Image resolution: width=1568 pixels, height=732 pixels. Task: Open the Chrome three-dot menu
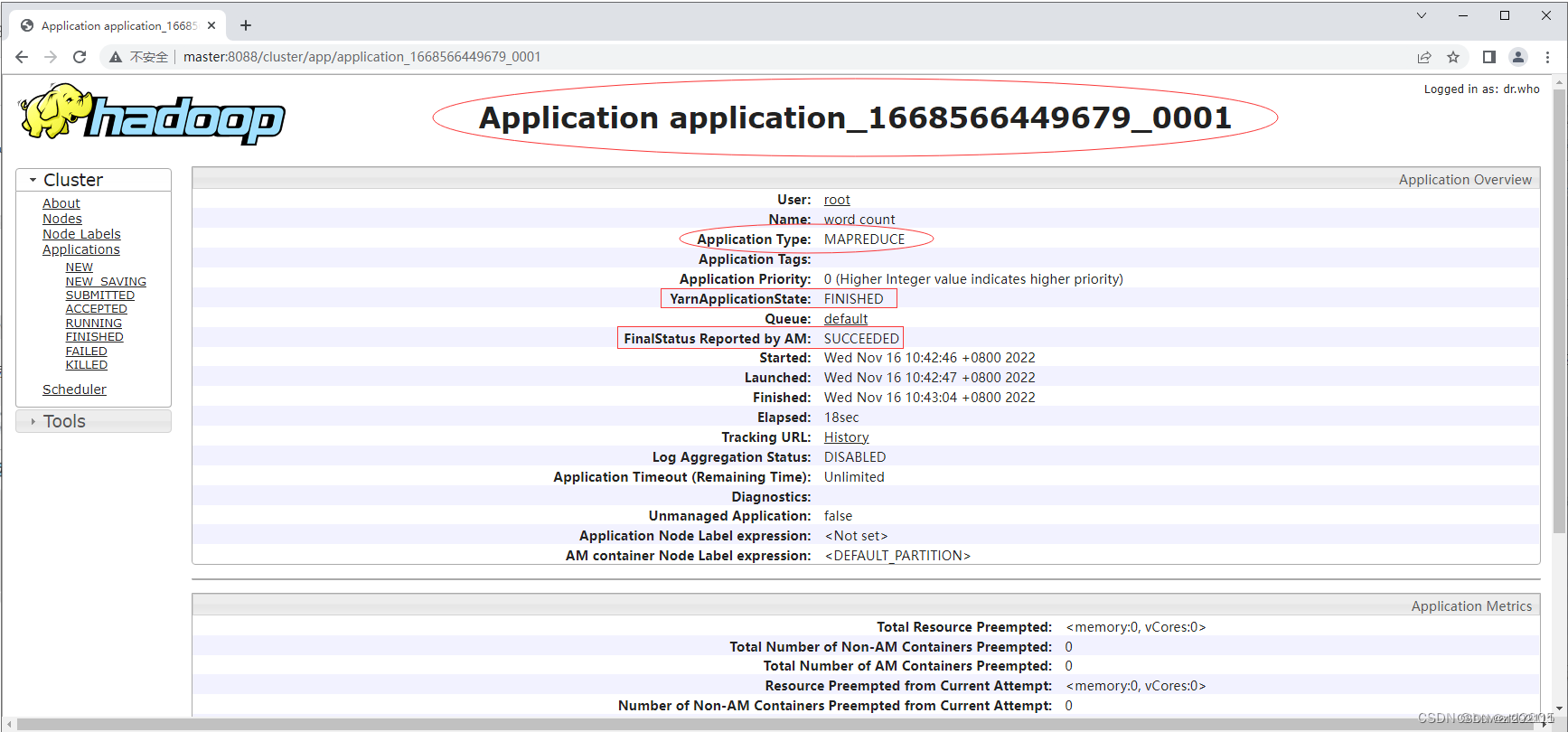click(1547, 57)
